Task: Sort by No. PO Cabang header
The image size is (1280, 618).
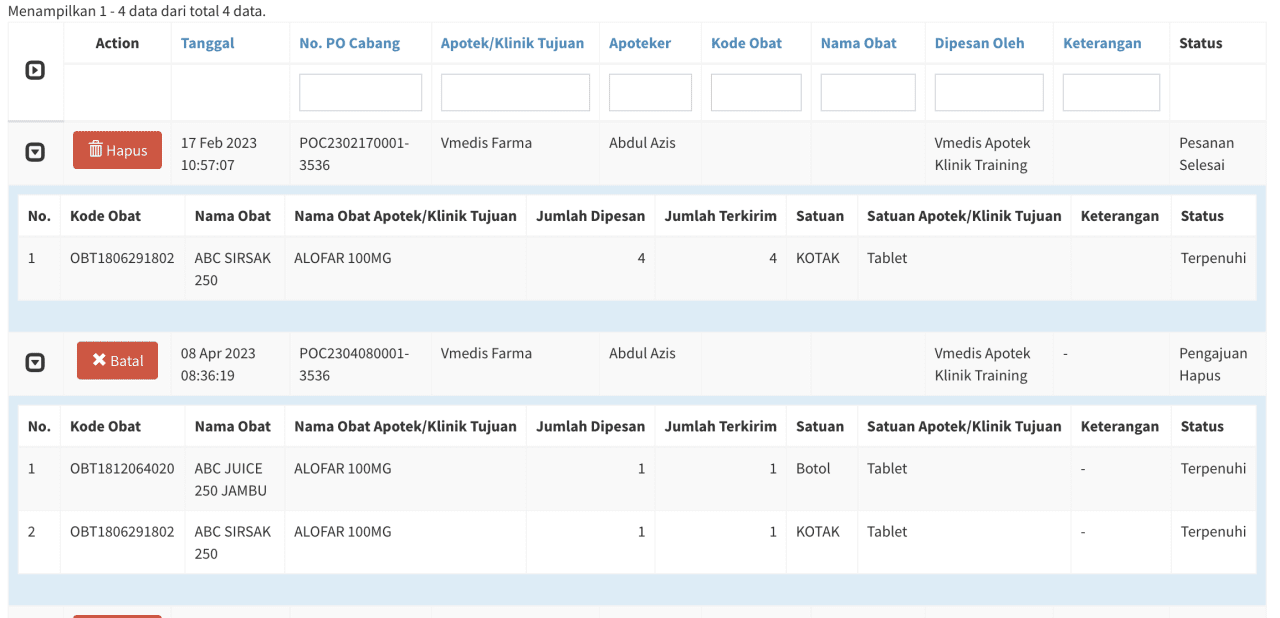Action: pos(349,43)
